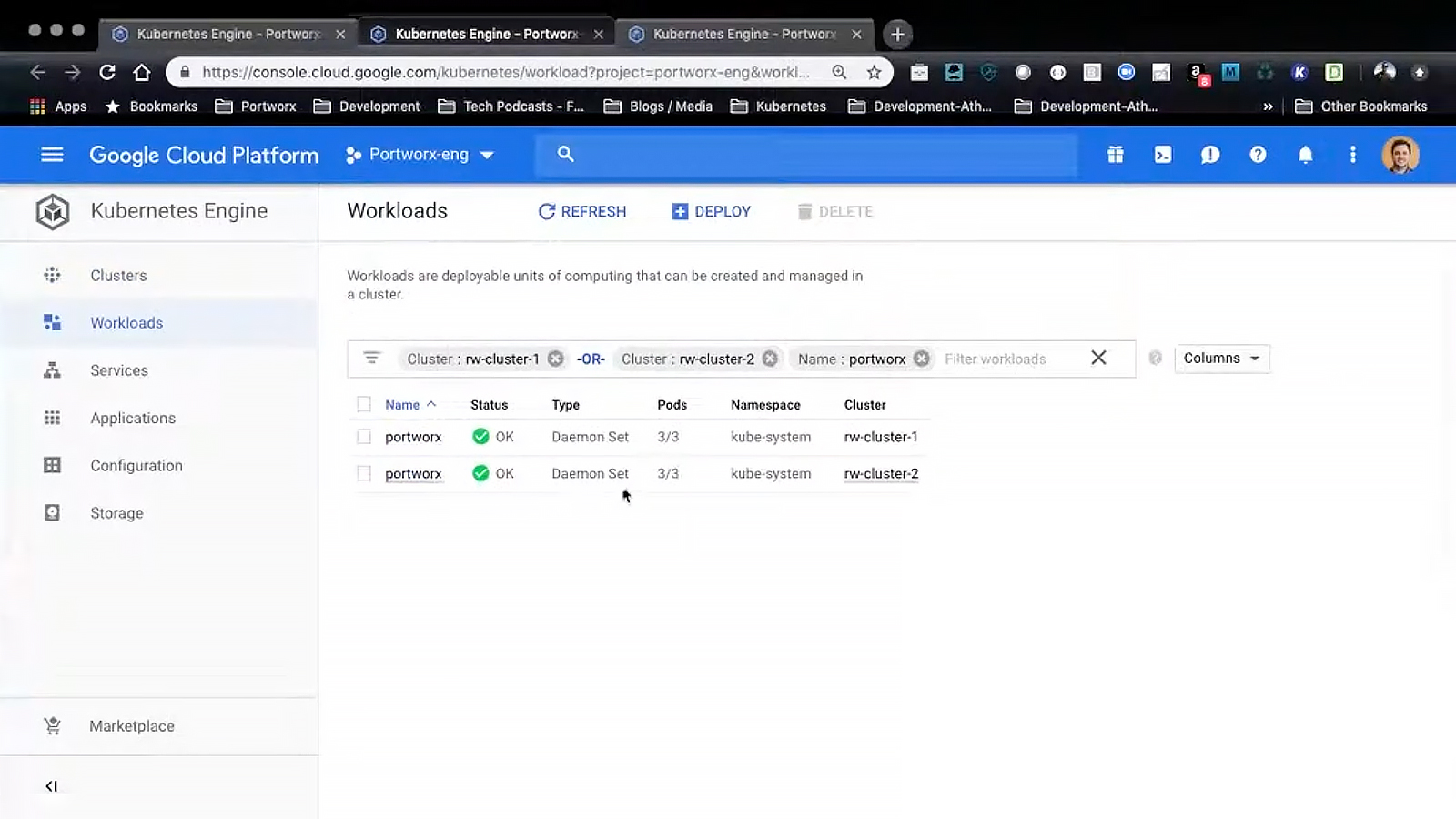The height and width of the screenshot is (819, 1456).
Task: Open the rw-cluster-2 cluster link
Action: click(x=881, y=473)
